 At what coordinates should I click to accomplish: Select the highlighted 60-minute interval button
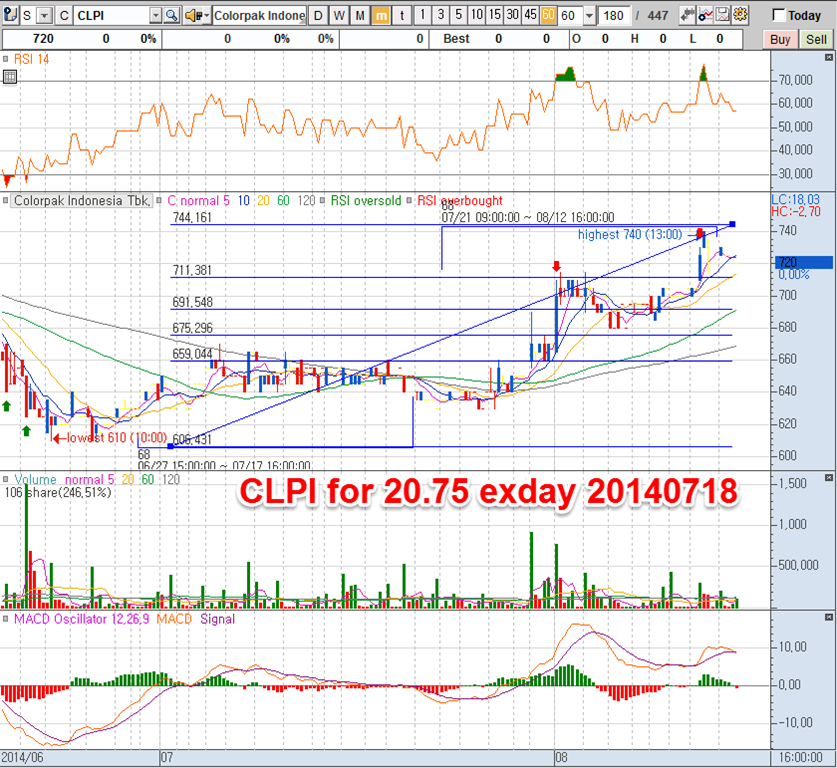pos(548,15)
